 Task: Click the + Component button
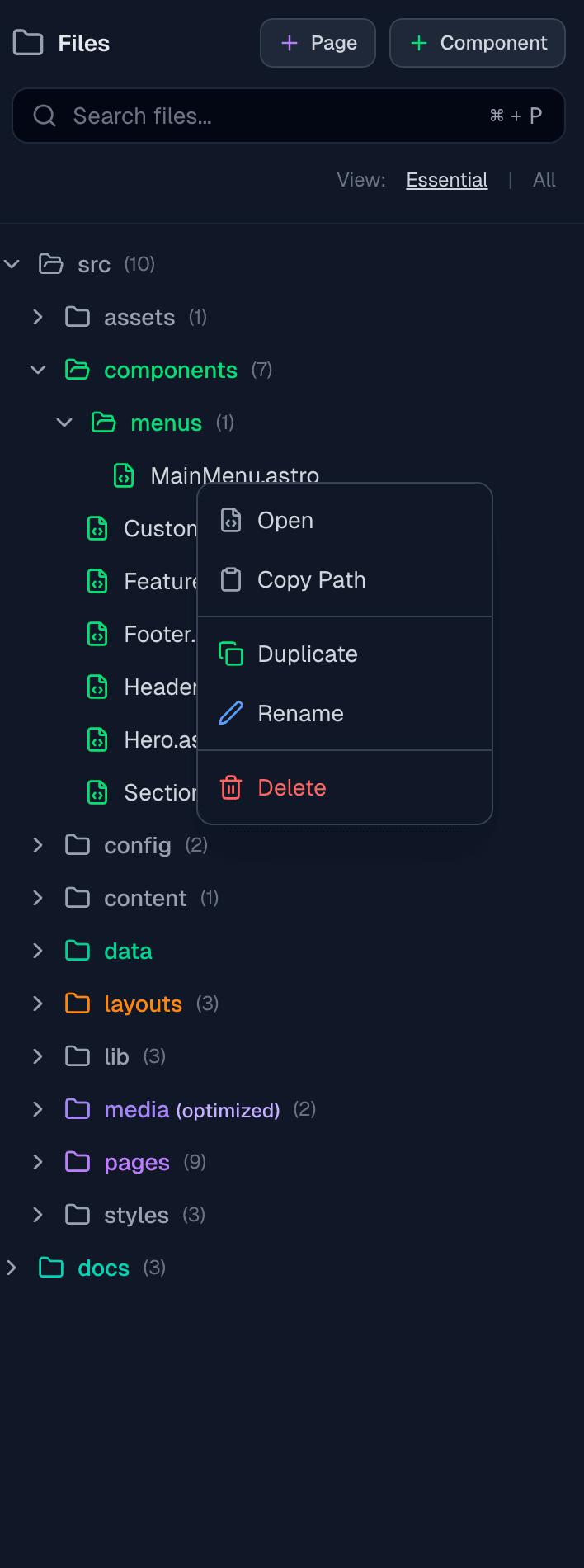tap(477, 43)
